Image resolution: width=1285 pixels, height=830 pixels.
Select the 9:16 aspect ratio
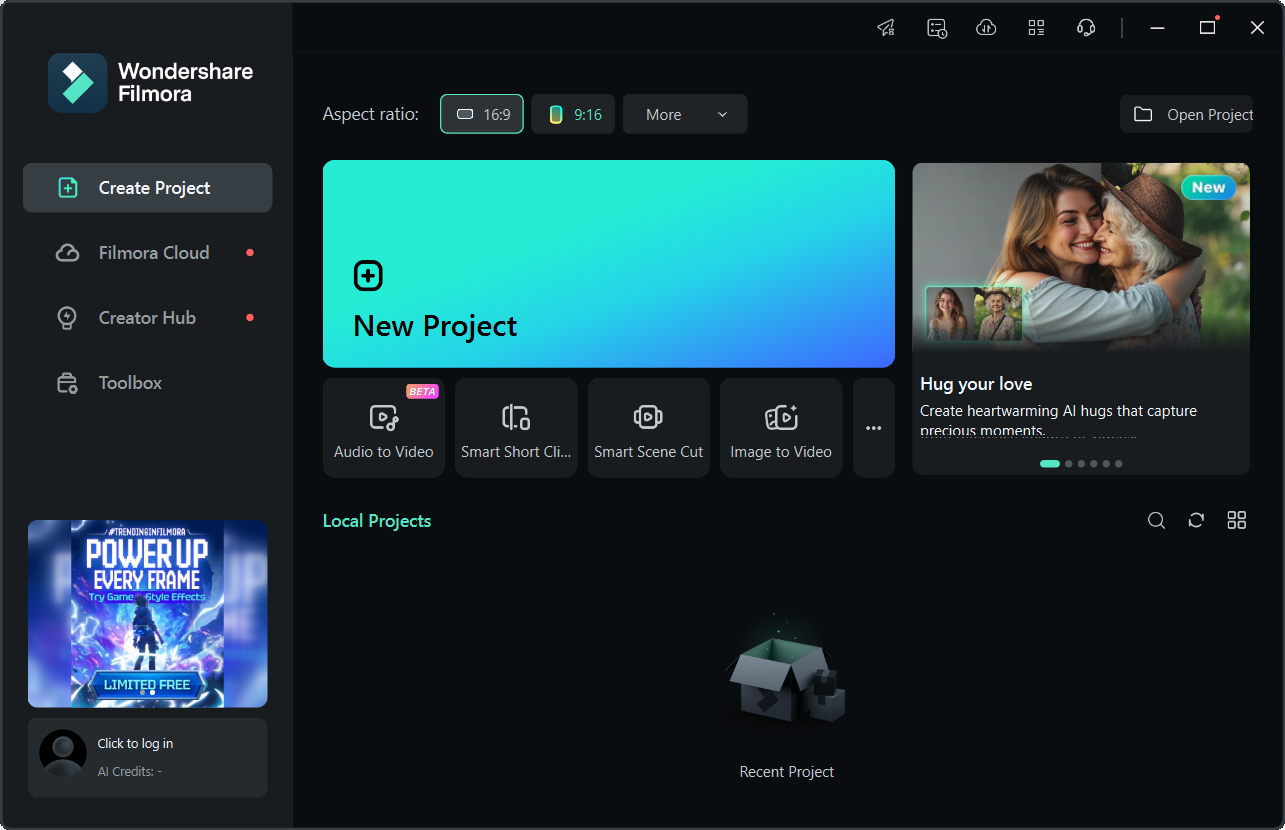click(572, 114)
